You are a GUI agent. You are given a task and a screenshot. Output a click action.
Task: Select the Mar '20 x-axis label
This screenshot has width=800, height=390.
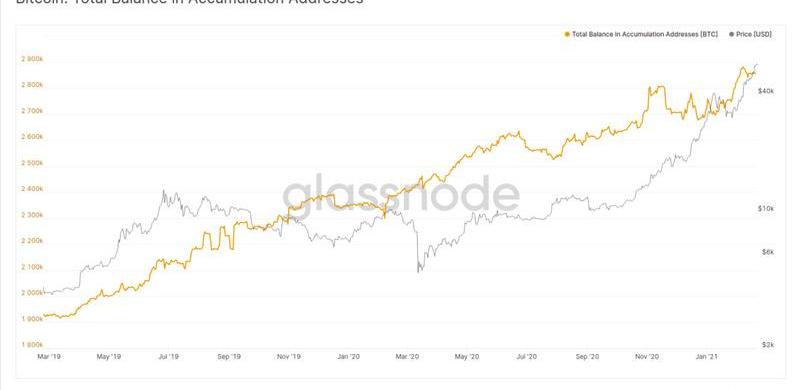pyautogui.click(x=408, y=357)
